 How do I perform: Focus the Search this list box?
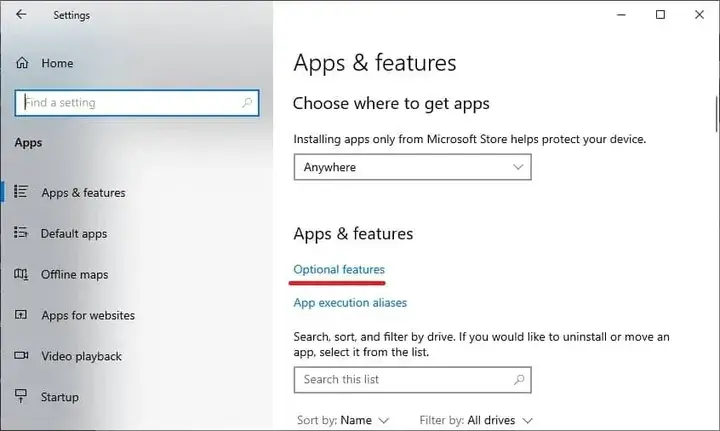tap(412, 380)
